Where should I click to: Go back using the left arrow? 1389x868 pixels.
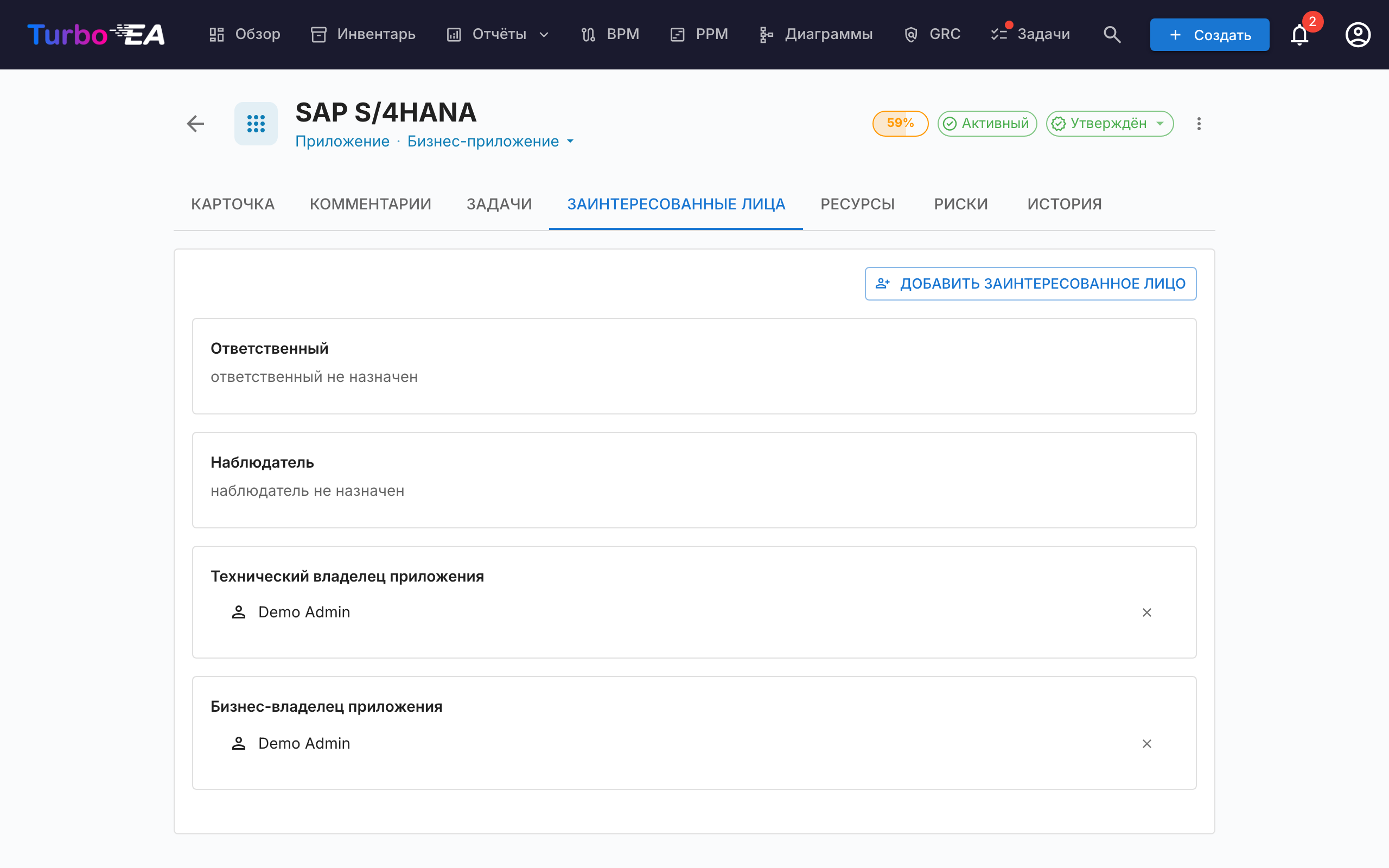click(x=195, y=124)
